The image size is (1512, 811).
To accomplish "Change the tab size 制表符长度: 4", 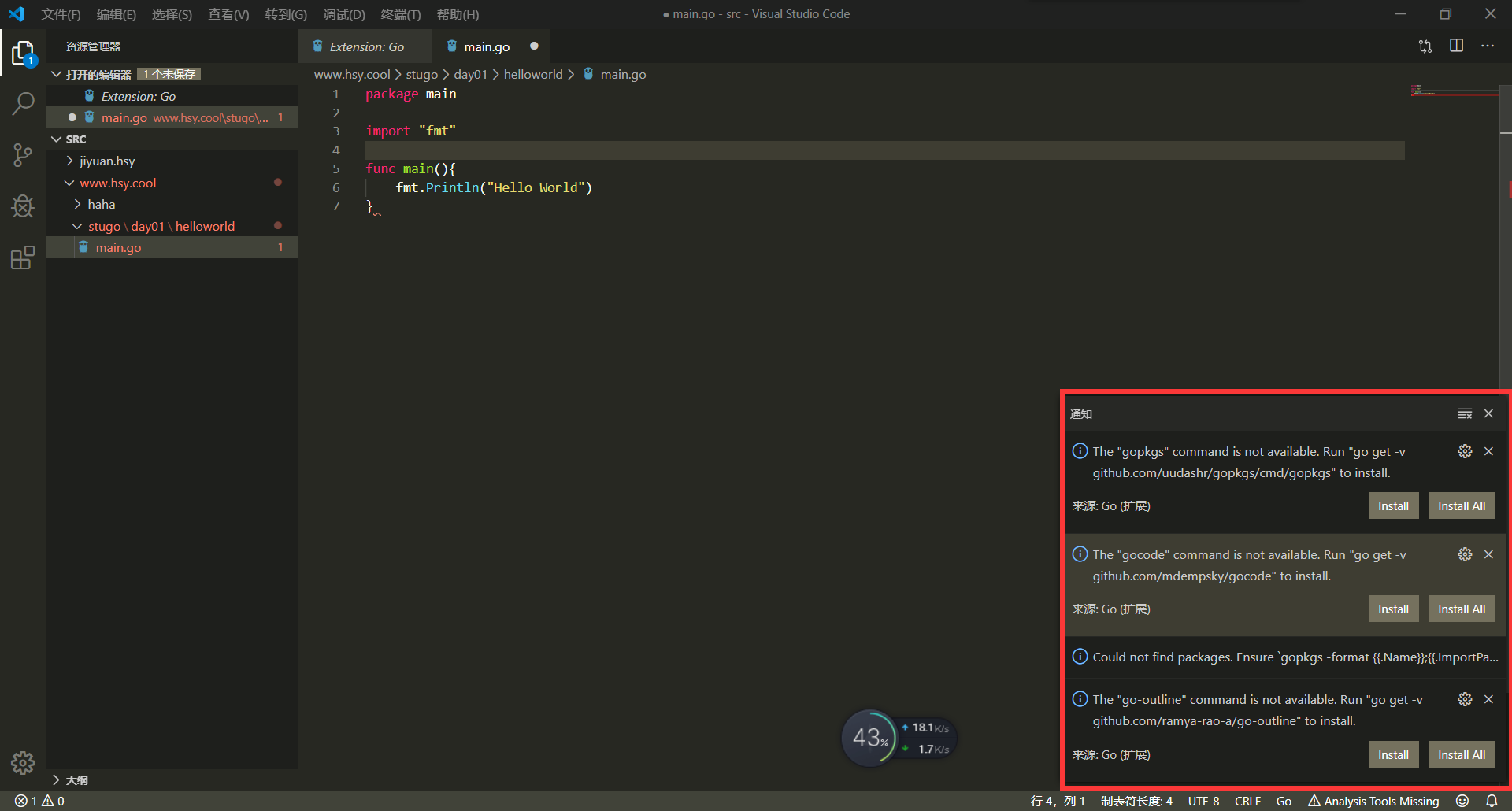I will click(x=1136, y=801).
